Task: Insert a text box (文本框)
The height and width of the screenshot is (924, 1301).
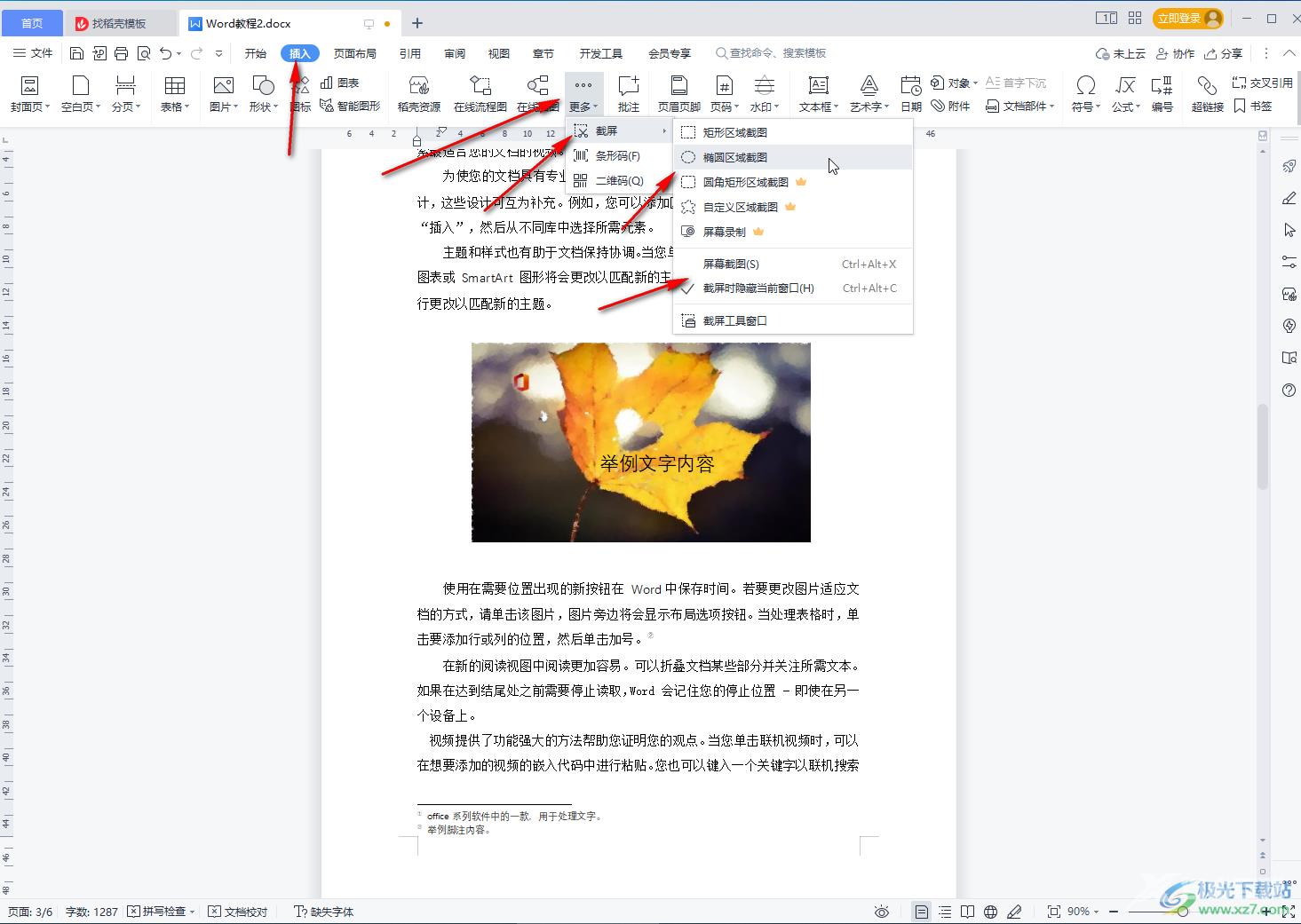Action: click(818, 94)
